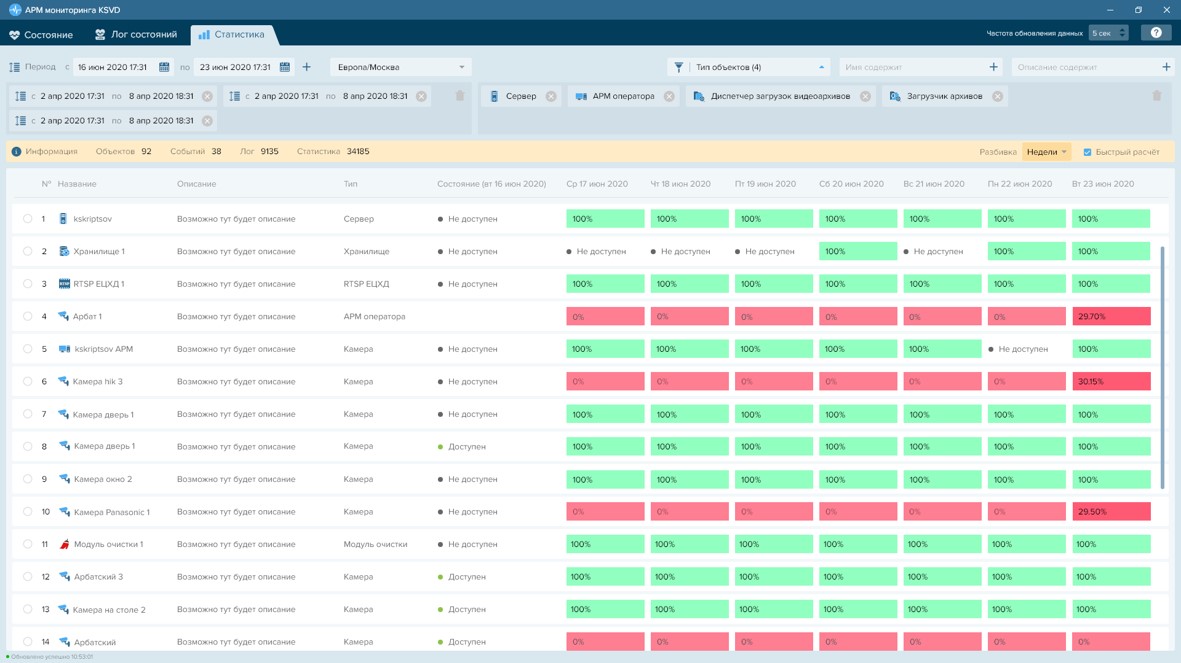Image resolution: width=1181 pixels, height=663 pixels.
Task: Select the radio button for kskriptsov row
Action: [x=28, y=219]
